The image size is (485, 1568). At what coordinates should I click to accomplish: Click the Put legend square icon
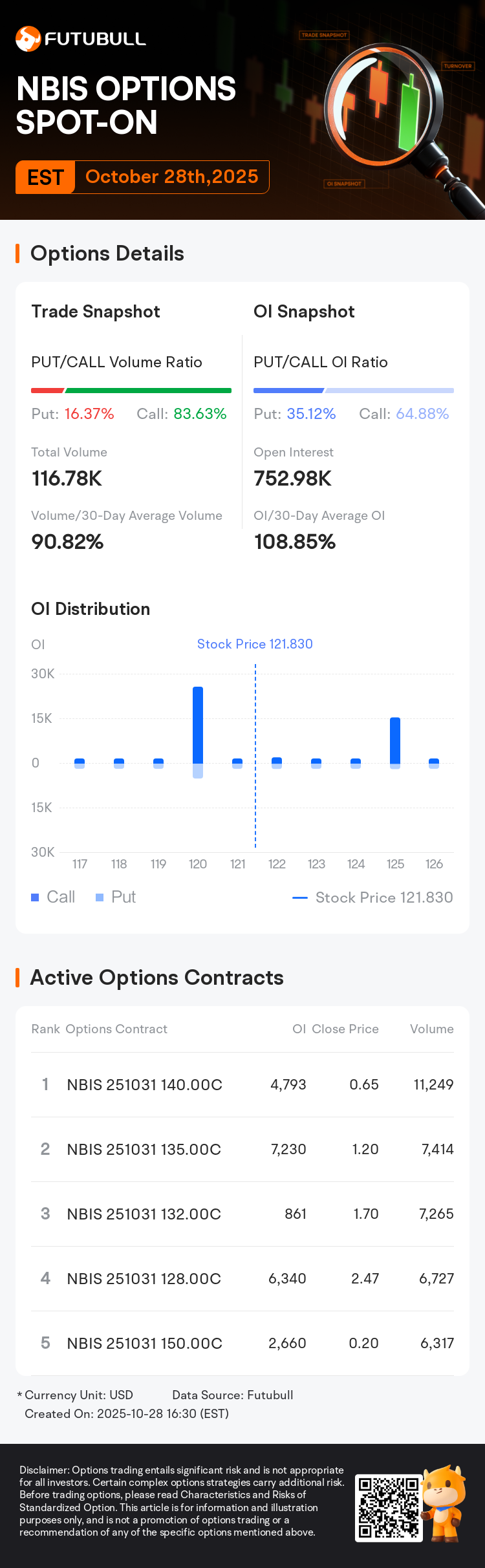click(x=100, y=897)
